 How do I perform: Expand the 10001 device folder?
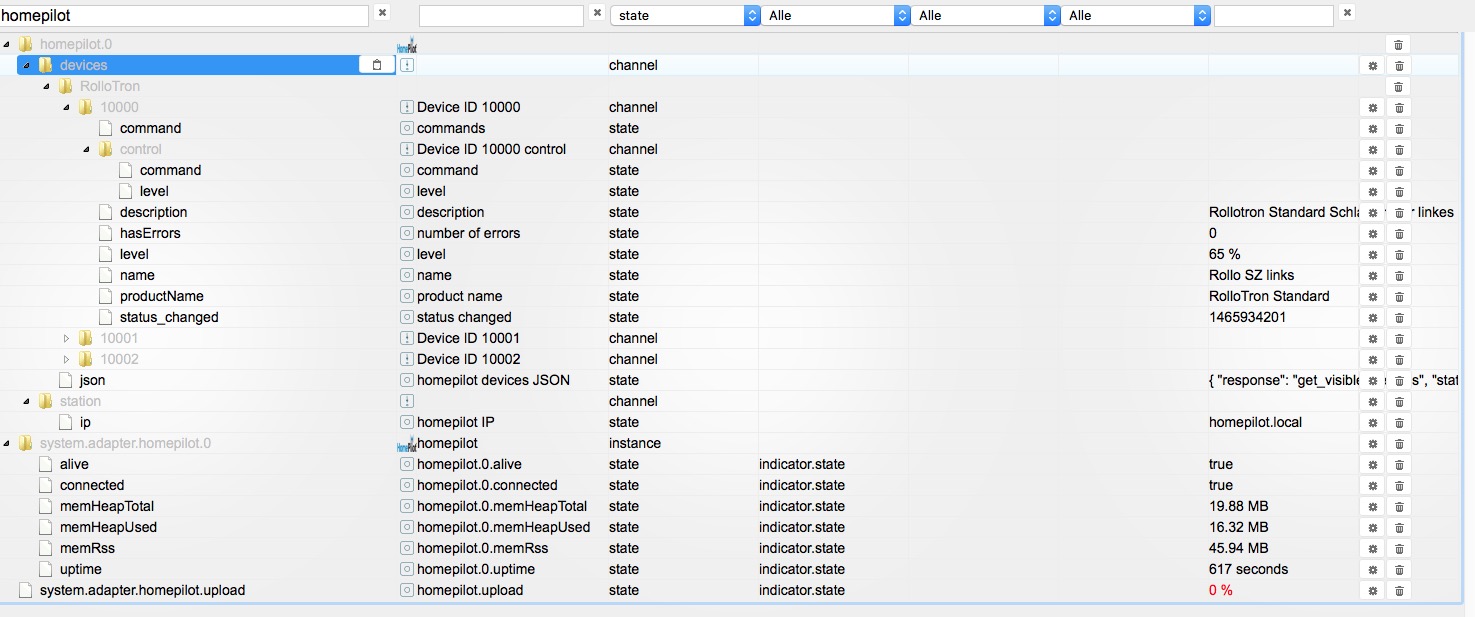point(67,338)
